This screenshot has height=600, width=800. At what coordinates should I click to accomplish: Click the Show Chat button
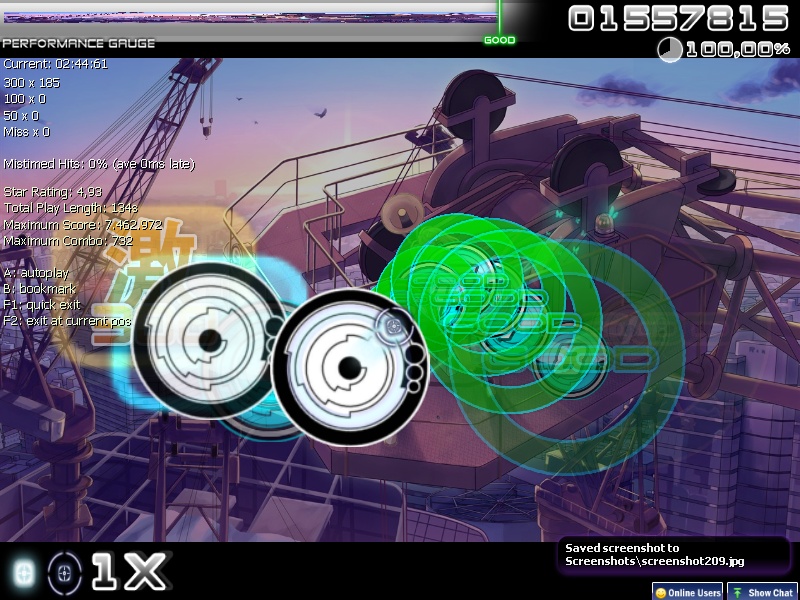click(x=764, y=592)
